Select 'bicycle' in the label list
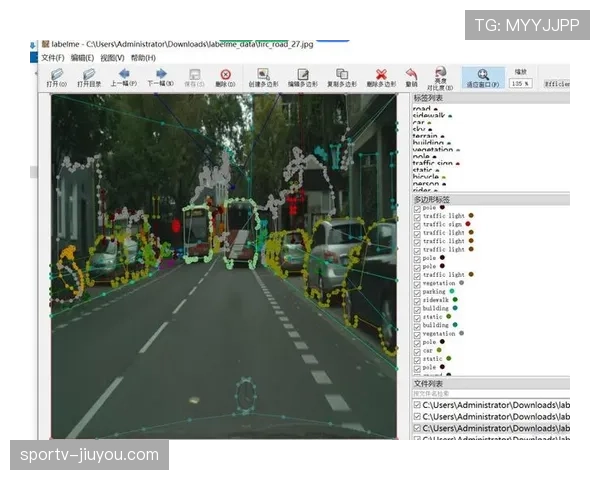This screenshot has height=480, width=600. (429, 177)
